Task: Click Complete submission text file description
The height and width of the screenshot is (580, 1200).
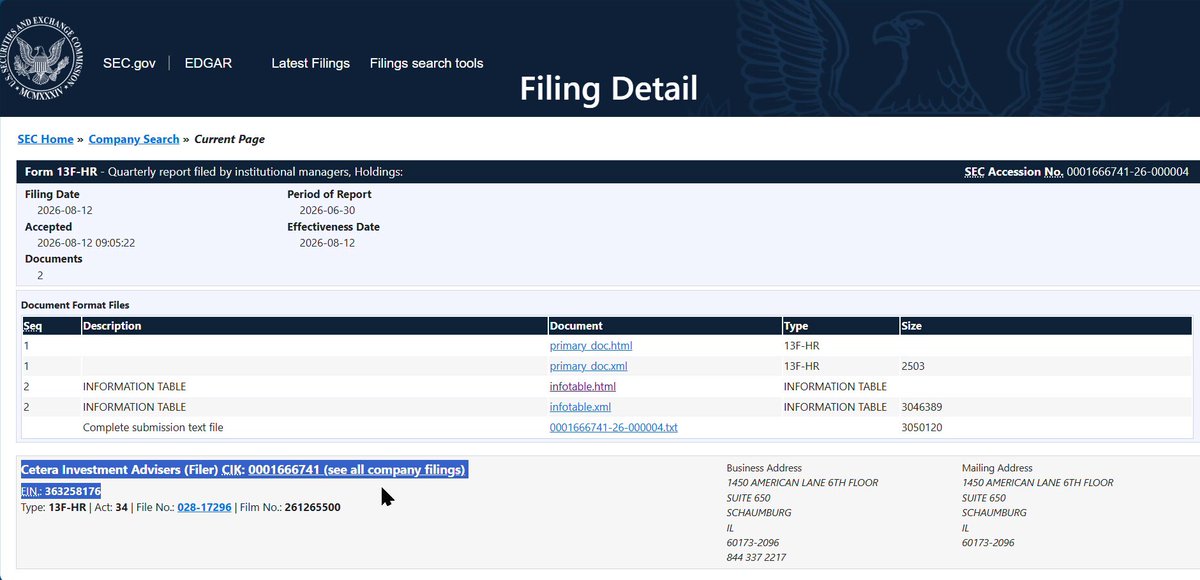Action: coord(153,427)
